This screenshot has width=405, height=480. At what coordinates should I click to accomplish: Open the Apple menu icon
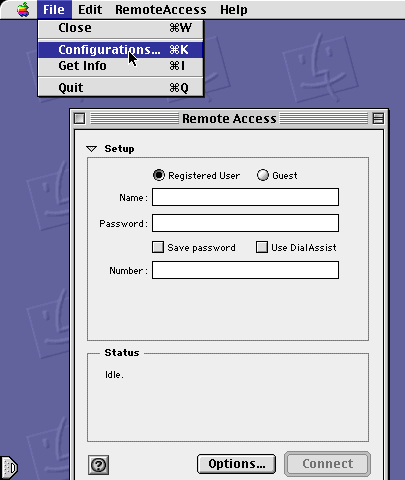point(23,9)
